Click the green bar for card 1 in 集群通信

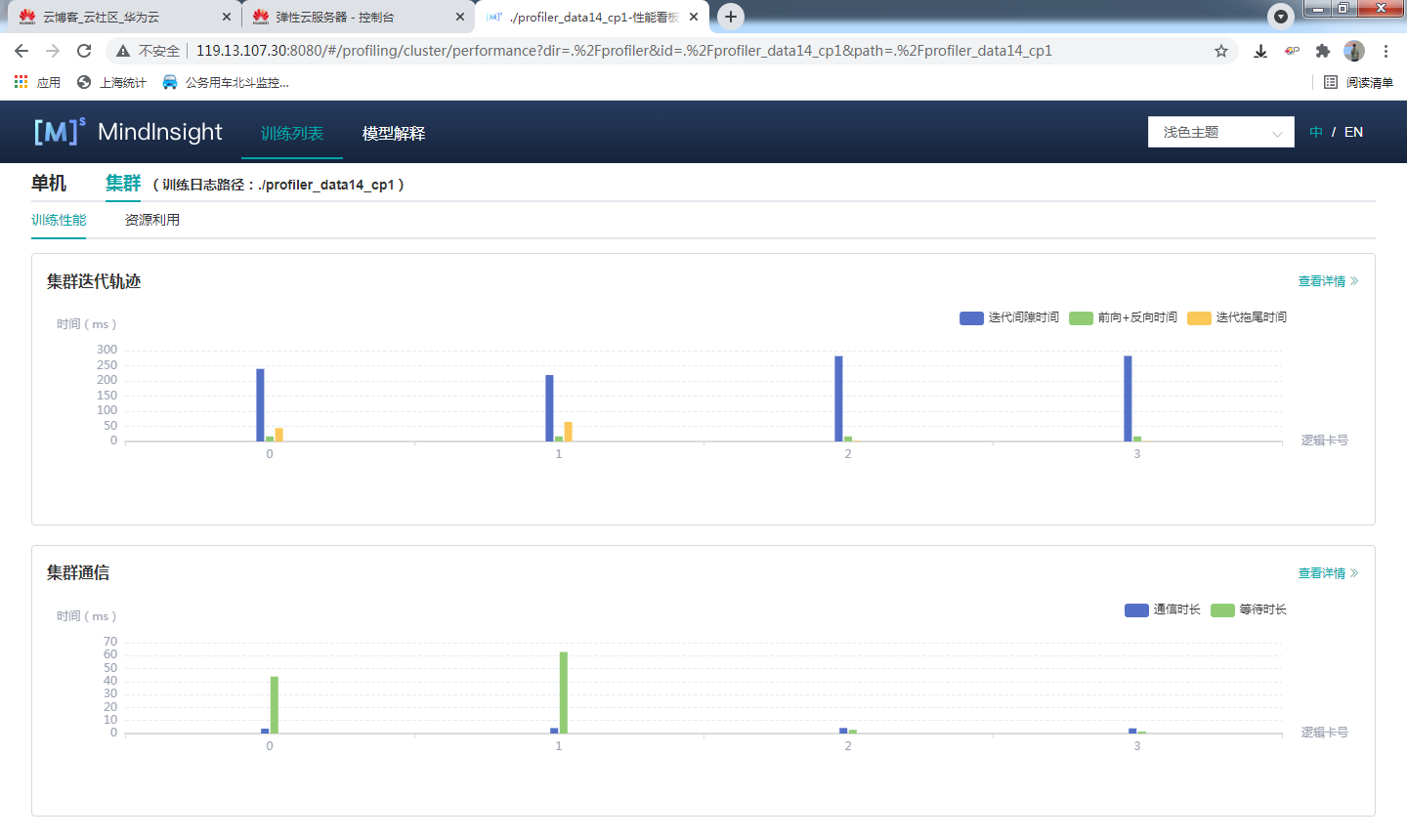[x=563, y=693]
